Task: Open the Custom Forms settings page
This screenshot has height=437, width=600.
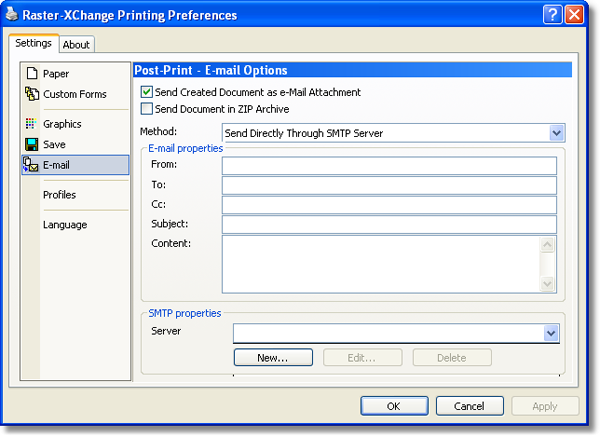Action: pyautogui.click(x=75, y=94)
